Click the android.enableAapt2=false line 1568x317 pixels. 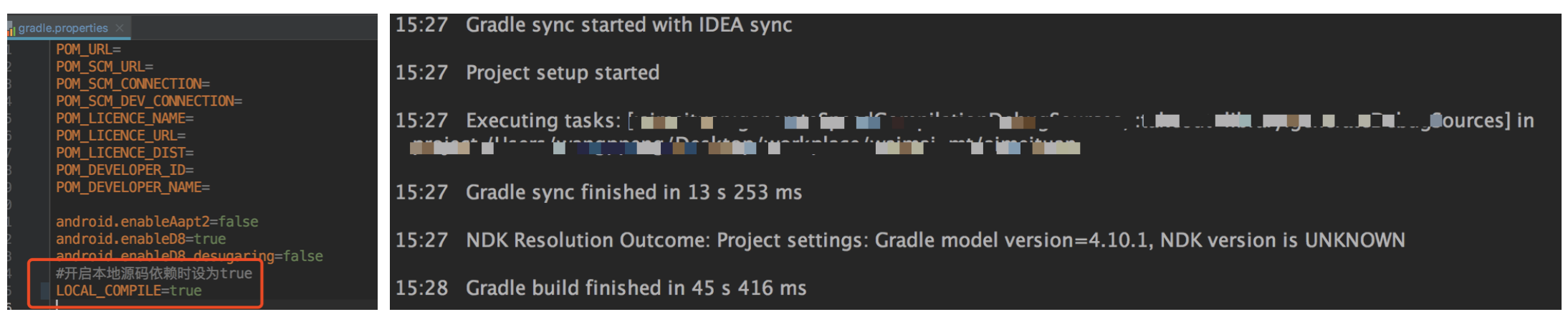pyautogui.click(x=157, y=222)
